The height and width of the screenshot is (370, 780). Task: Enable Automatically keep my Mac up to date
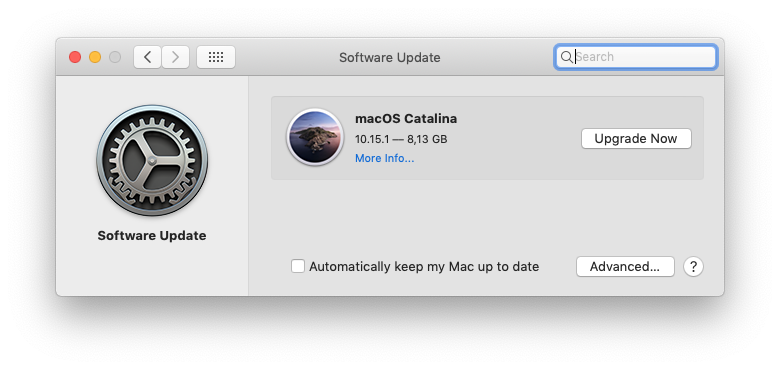298,267
